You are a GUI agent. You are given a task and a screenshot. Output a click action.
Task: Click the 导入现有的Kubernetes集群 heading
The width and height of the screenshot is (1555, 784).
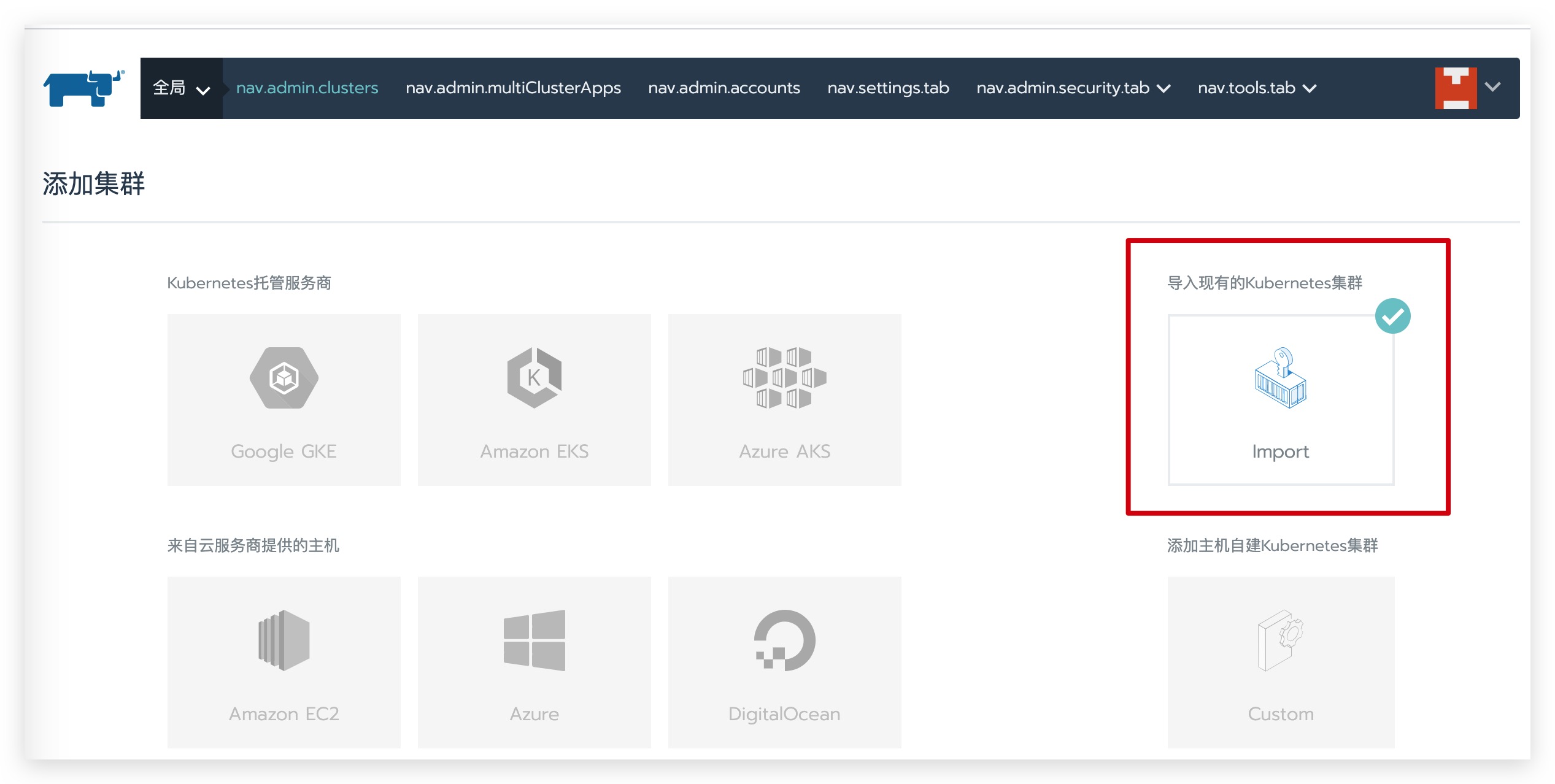tap(1265, 283)
